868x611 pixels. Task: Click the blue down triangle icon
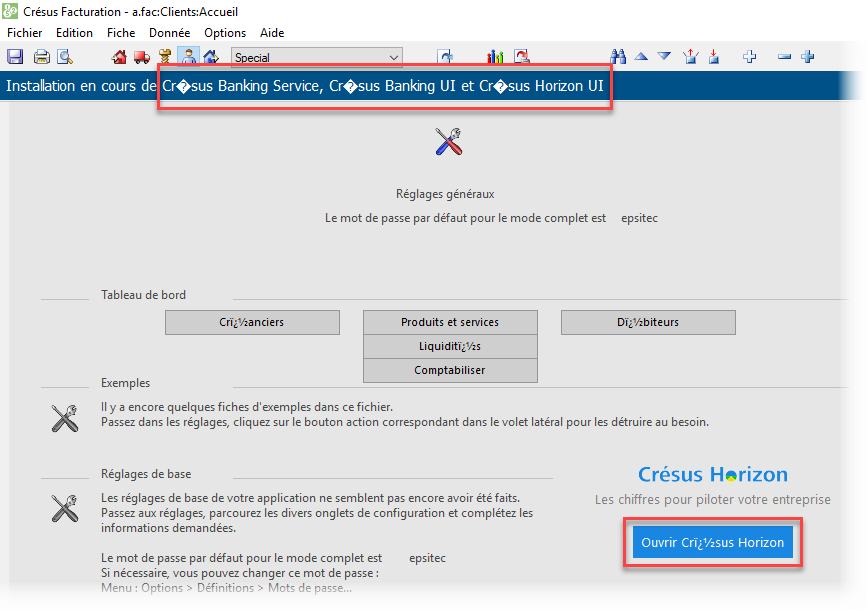(664, 56)
